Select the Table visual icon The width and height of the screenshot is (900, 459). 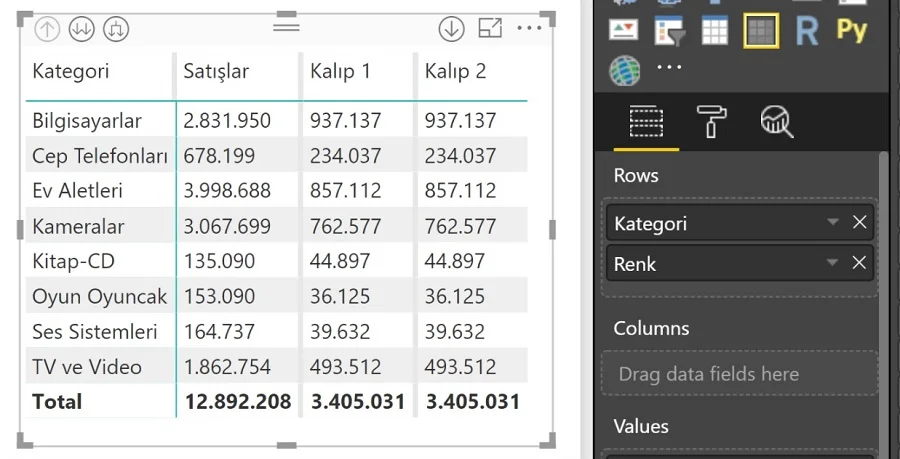click(x=715, y=31)
